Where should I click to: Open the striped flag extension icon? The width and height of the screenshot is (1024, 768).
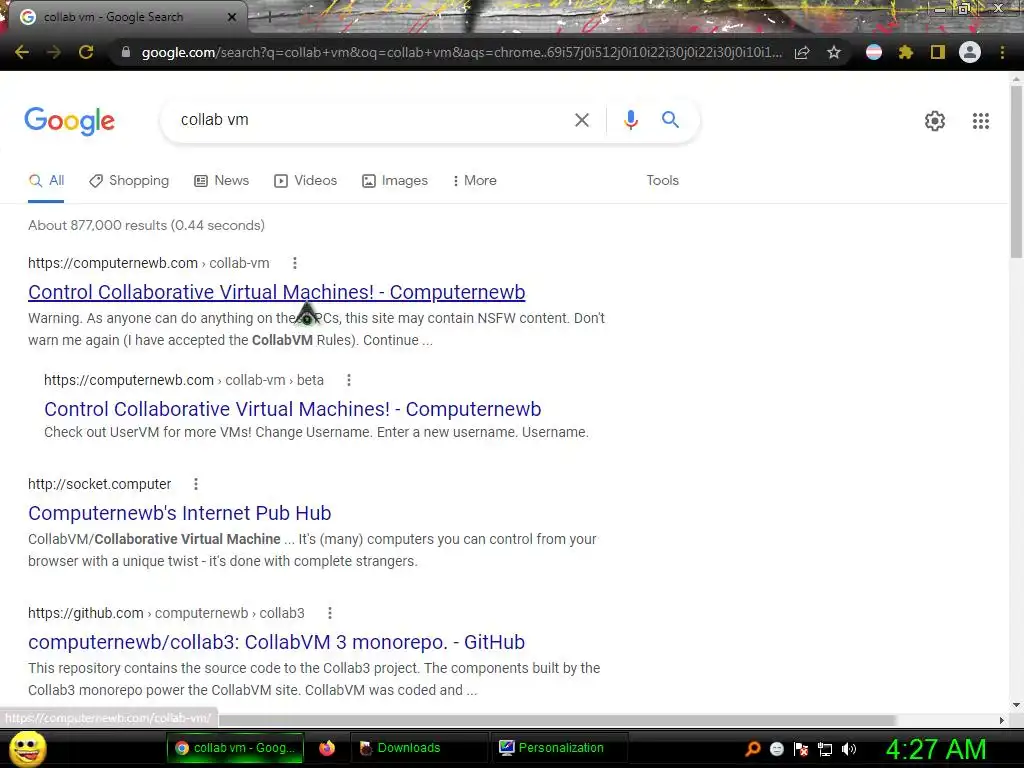(874, 52)
